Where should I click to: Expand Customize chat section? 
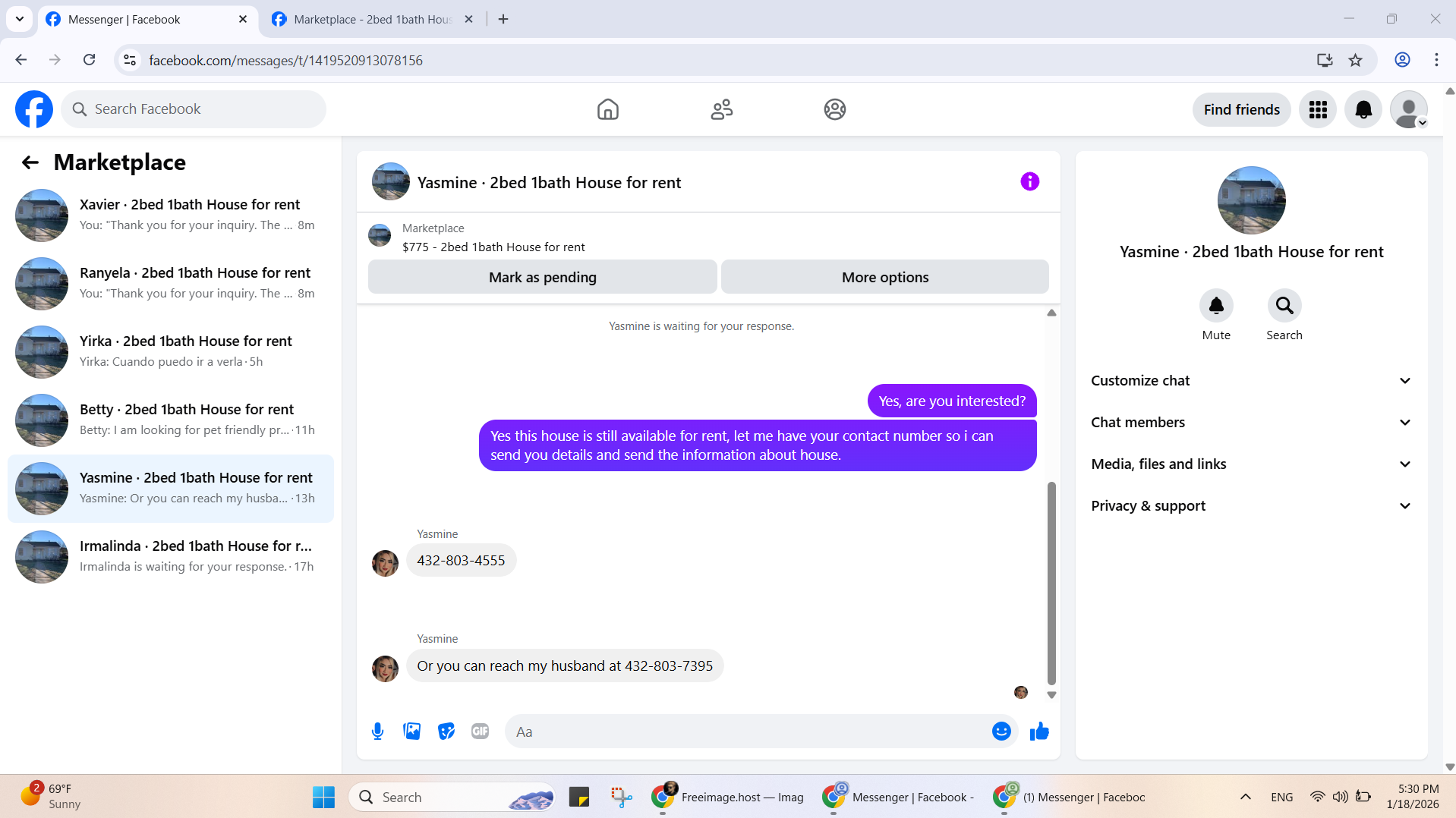point(1251,381)
